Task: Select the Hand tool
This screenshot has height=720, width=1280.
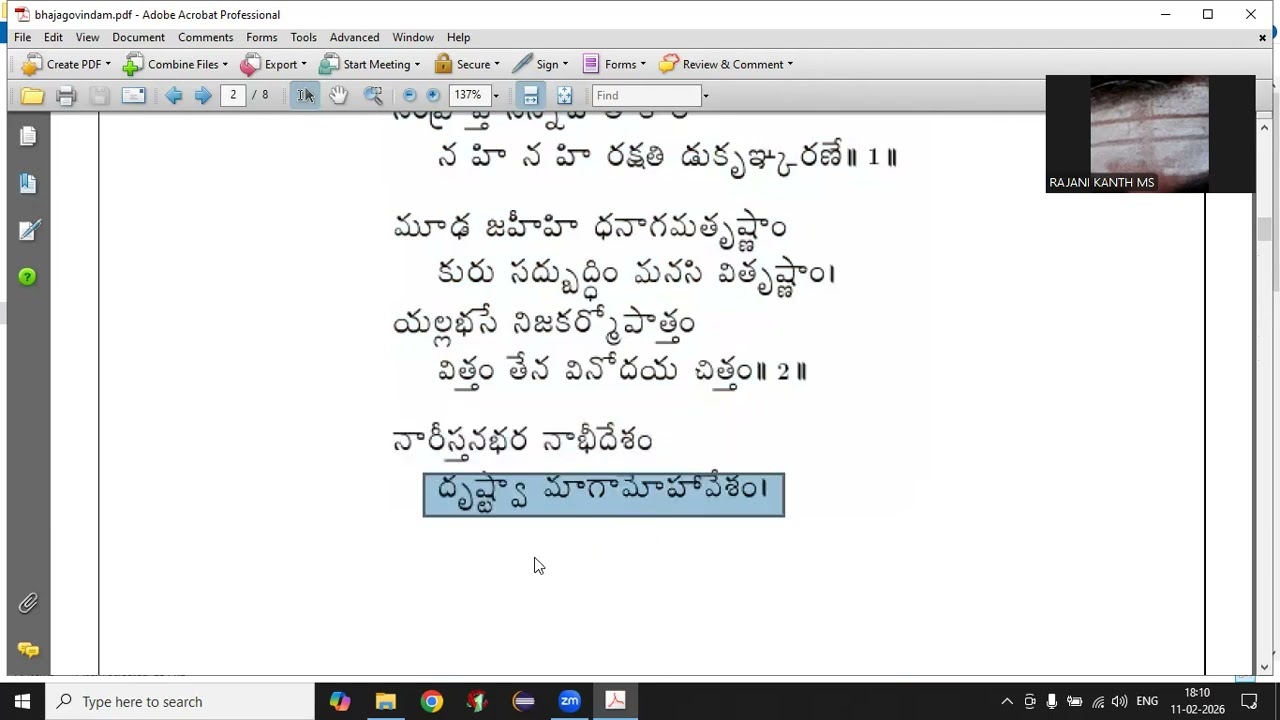Action: click(x=339, y=95)
